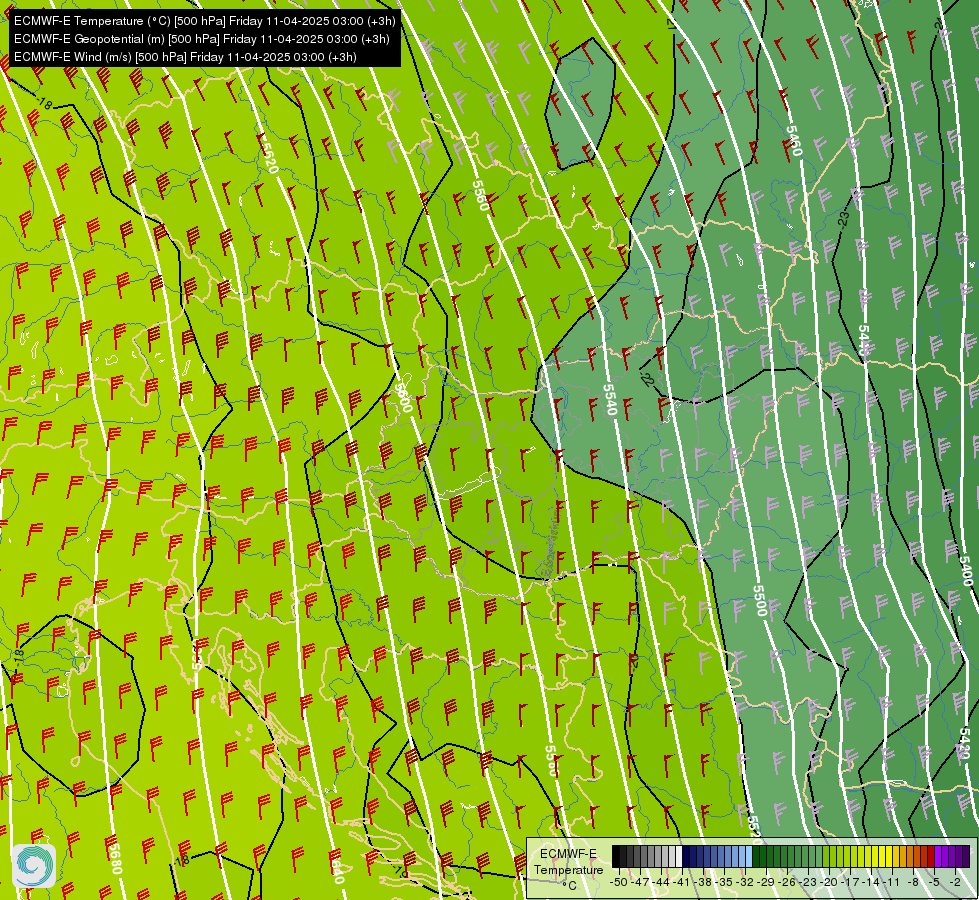
Task: Click the -41 tick label in the legend
Action: tap(682, 882)
